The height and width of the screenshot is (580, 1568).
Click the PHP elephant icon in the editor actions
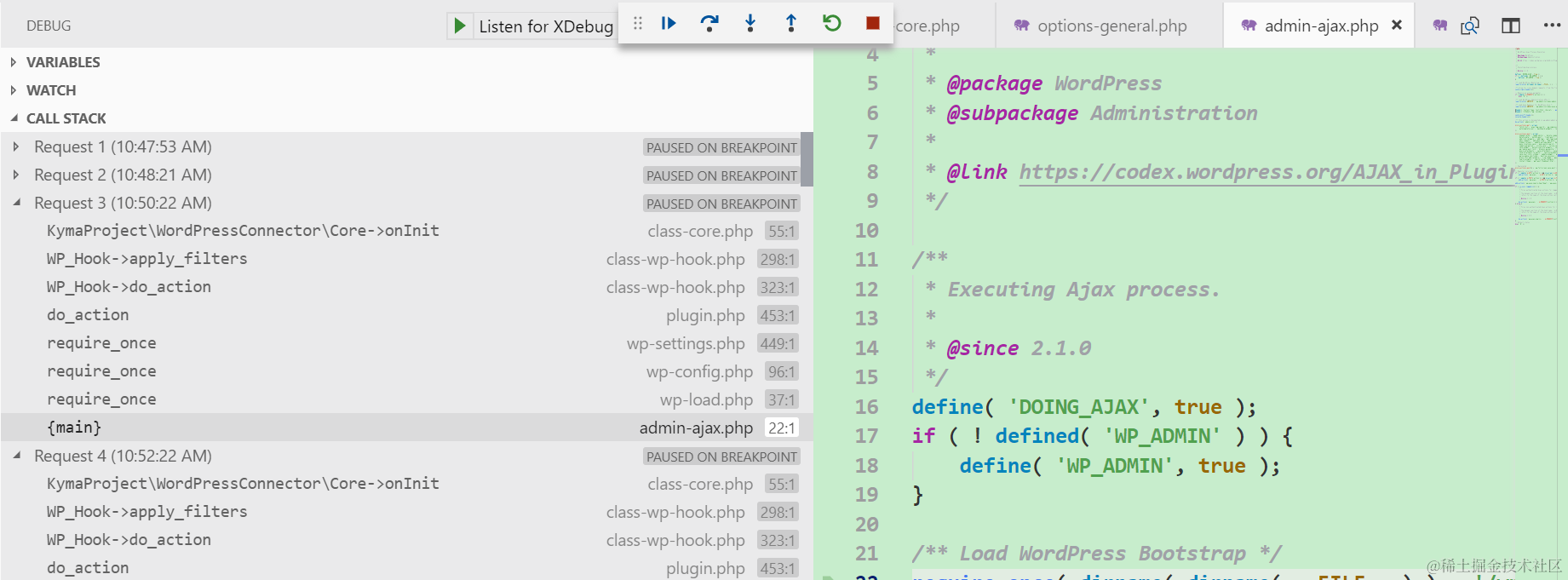(1440, 26)
